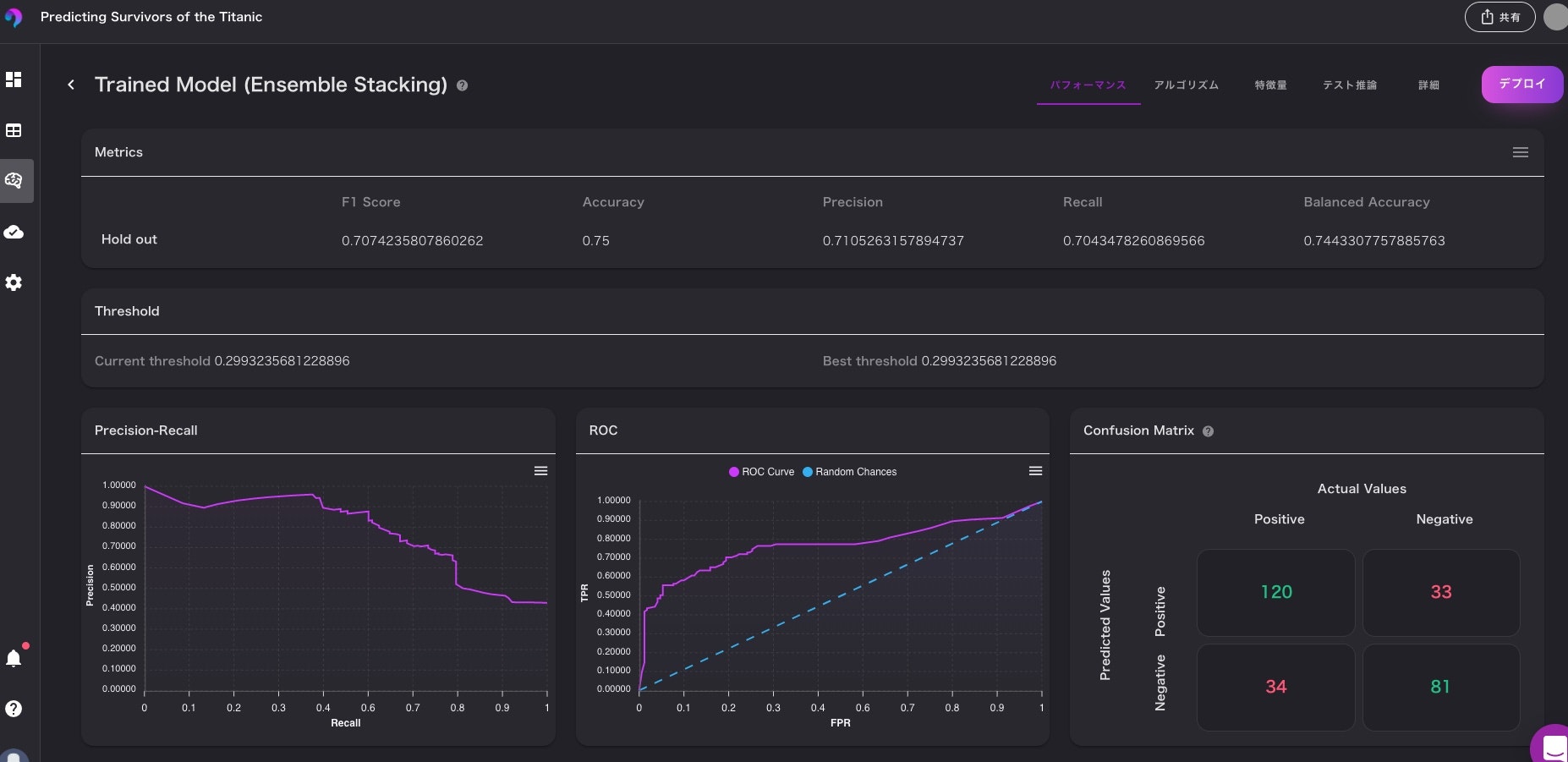Open the notifications bell icon
The image size is (1568, 762).
click(14, 657)
